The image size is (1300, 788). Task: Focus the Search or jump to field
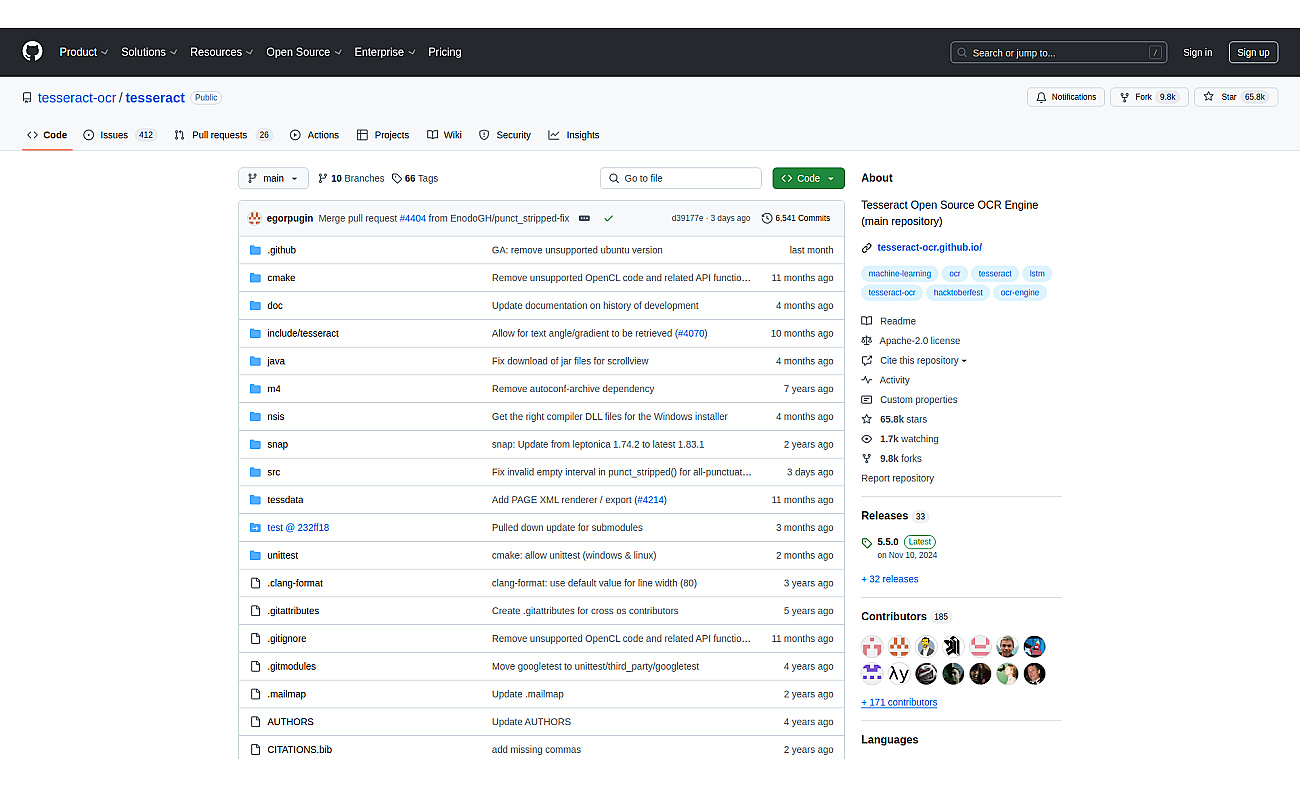1059,53
